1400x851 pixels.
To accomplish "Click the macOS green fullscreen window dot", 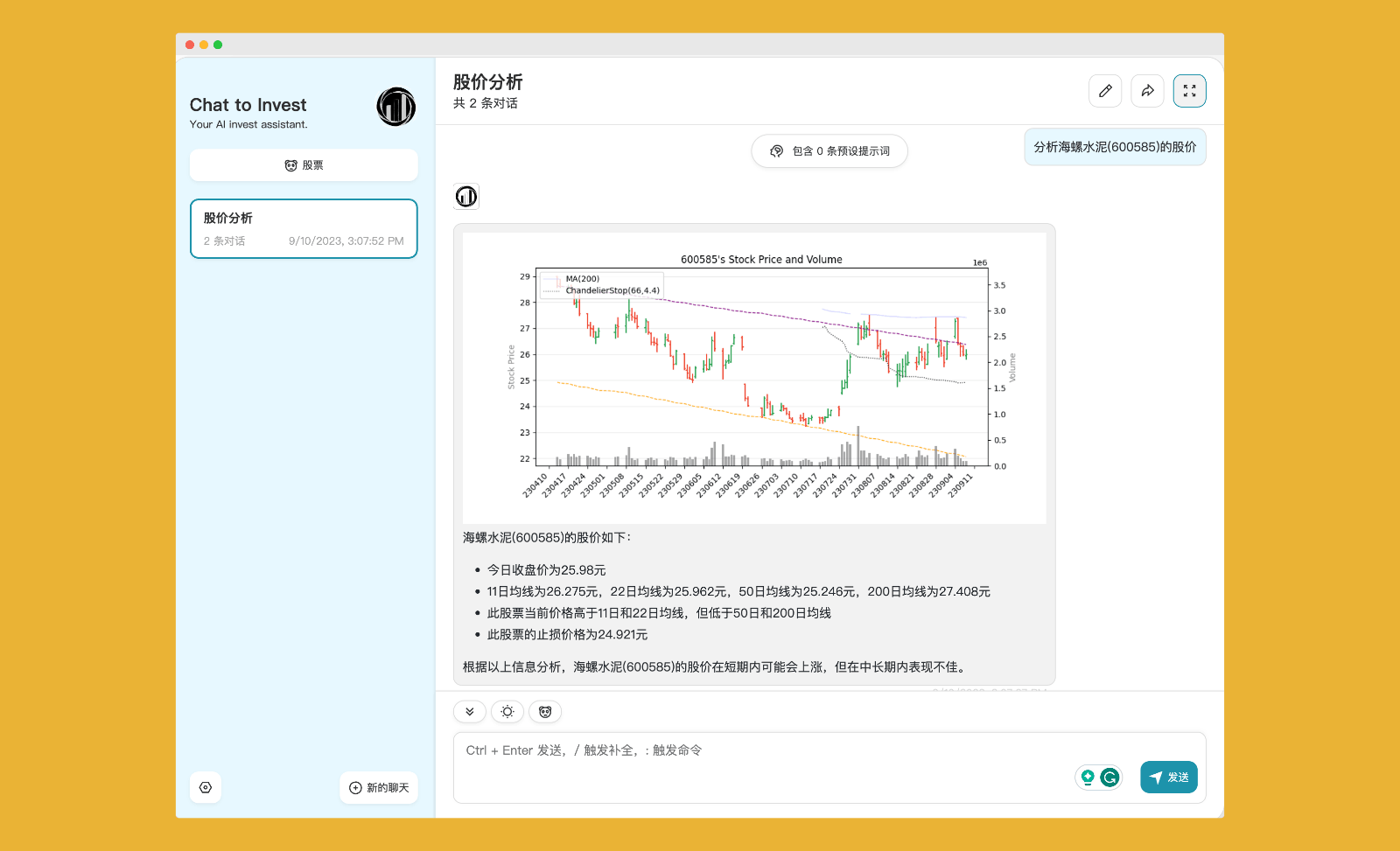I will (218, 45).
